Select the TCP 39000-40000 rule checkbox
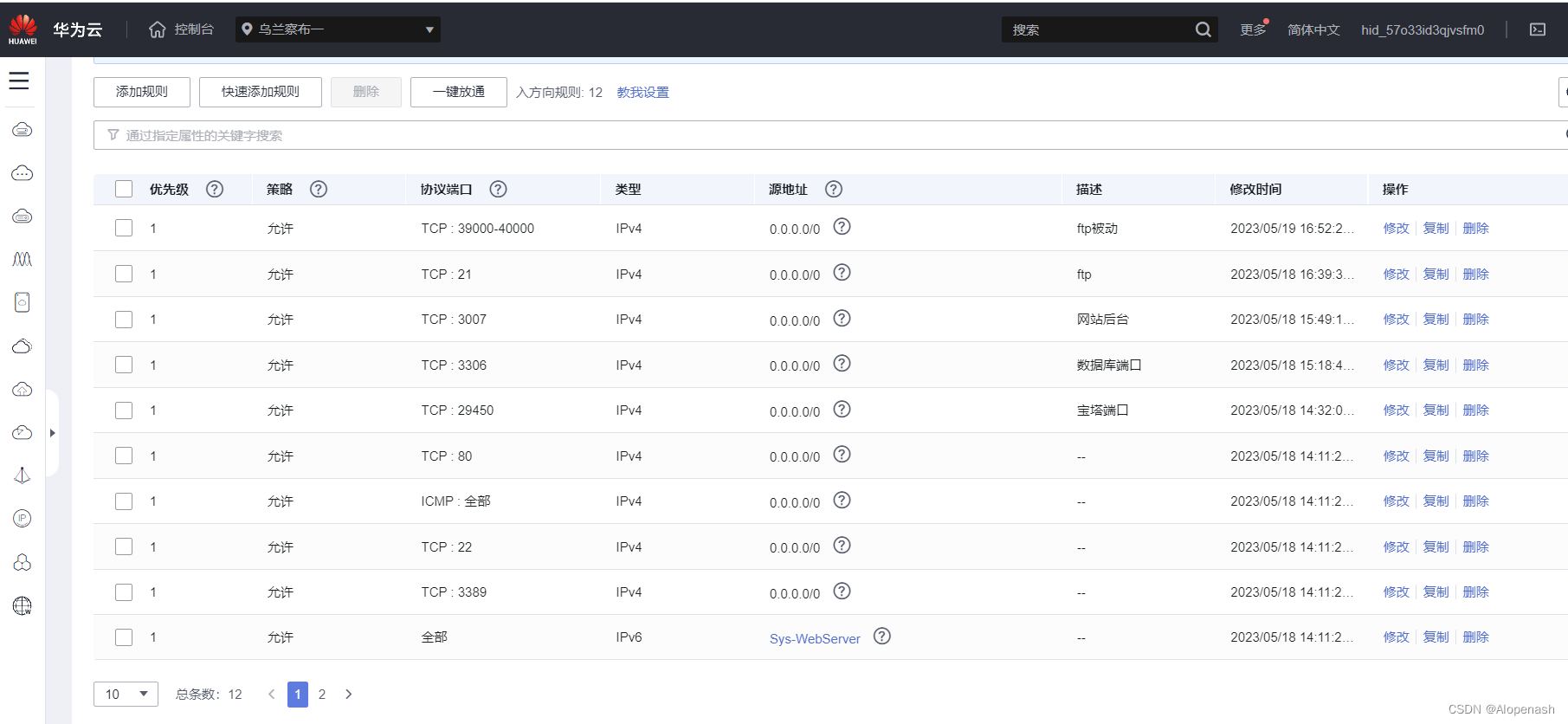Screen dimensions: 1568x724 tap(124, 228)
